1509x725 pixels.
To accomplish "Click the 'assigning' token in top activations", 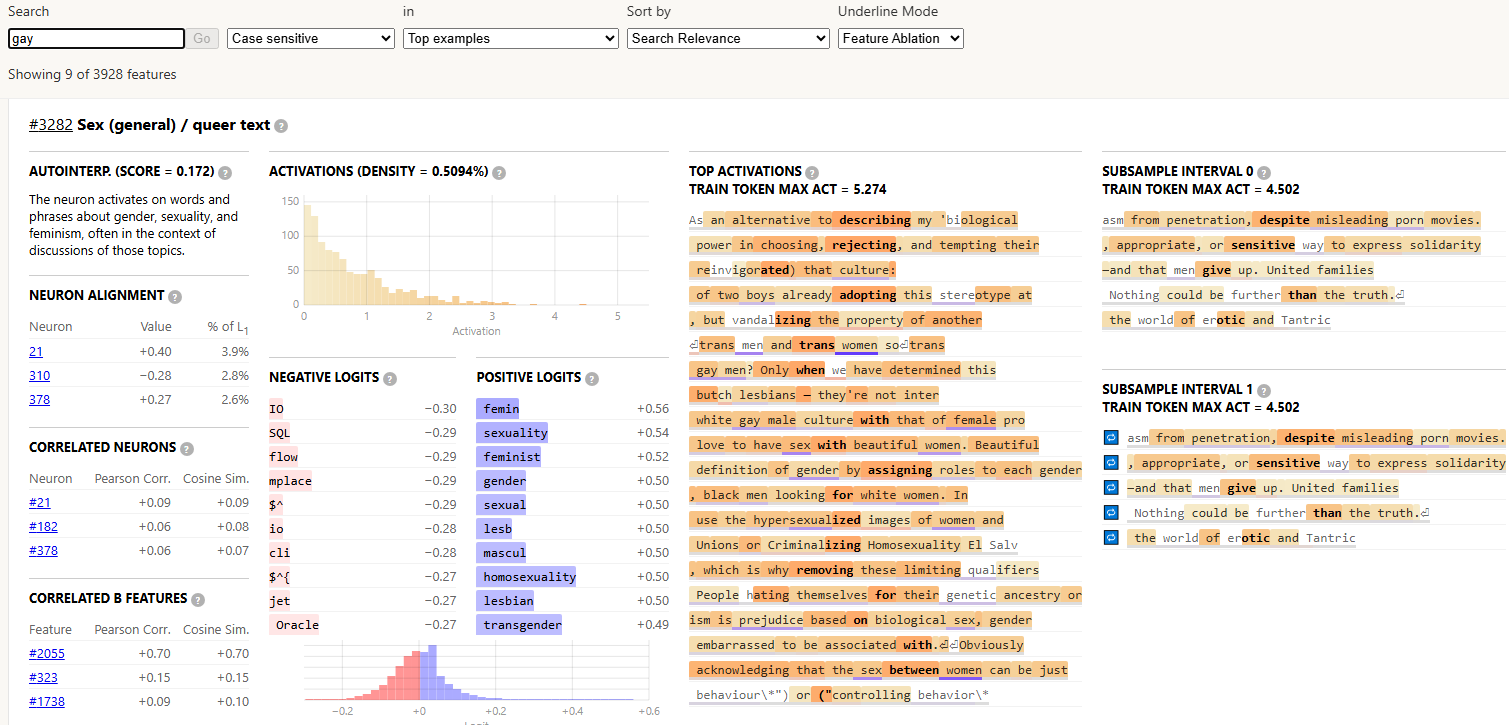I will click(900, 470).
